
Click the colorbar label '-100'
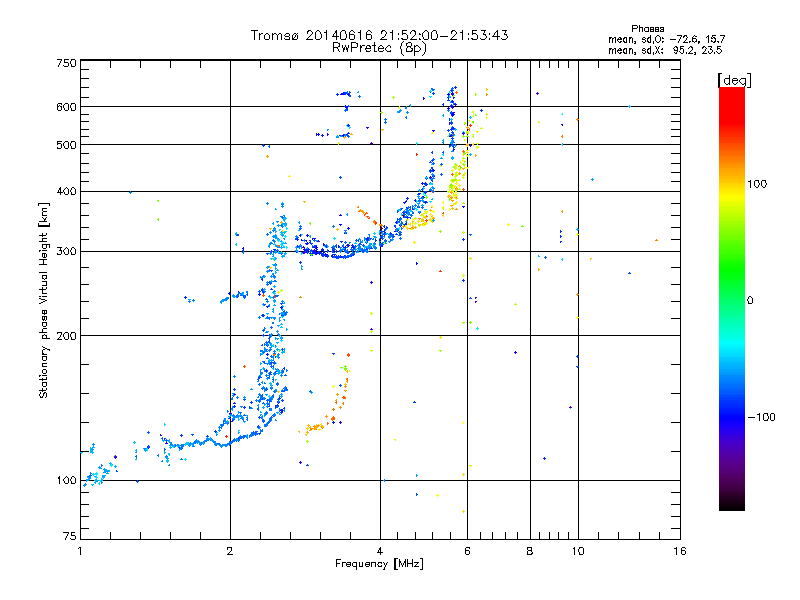(x=761, y=417)
